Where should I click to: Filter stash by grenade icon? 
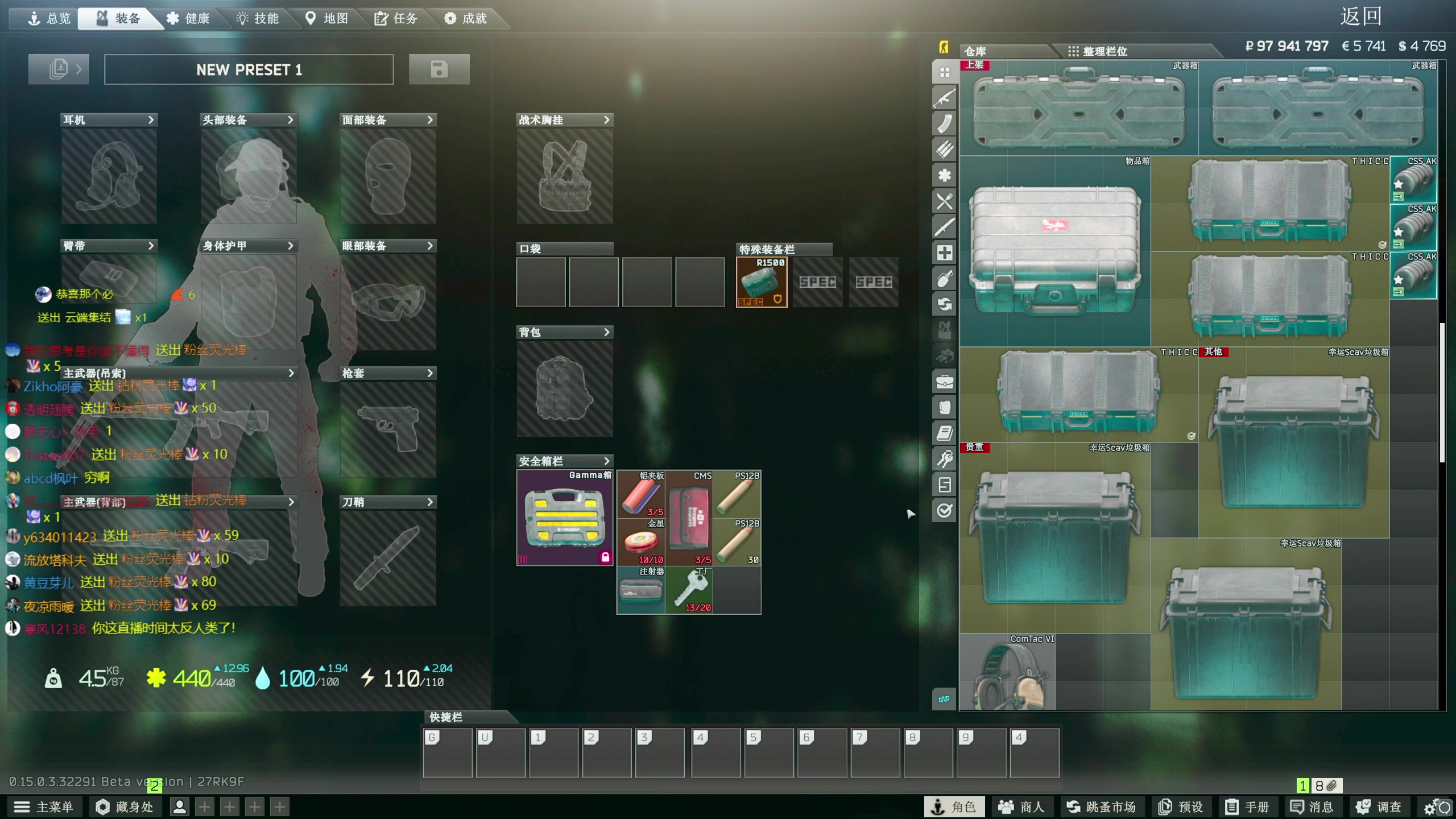point(944,278)
